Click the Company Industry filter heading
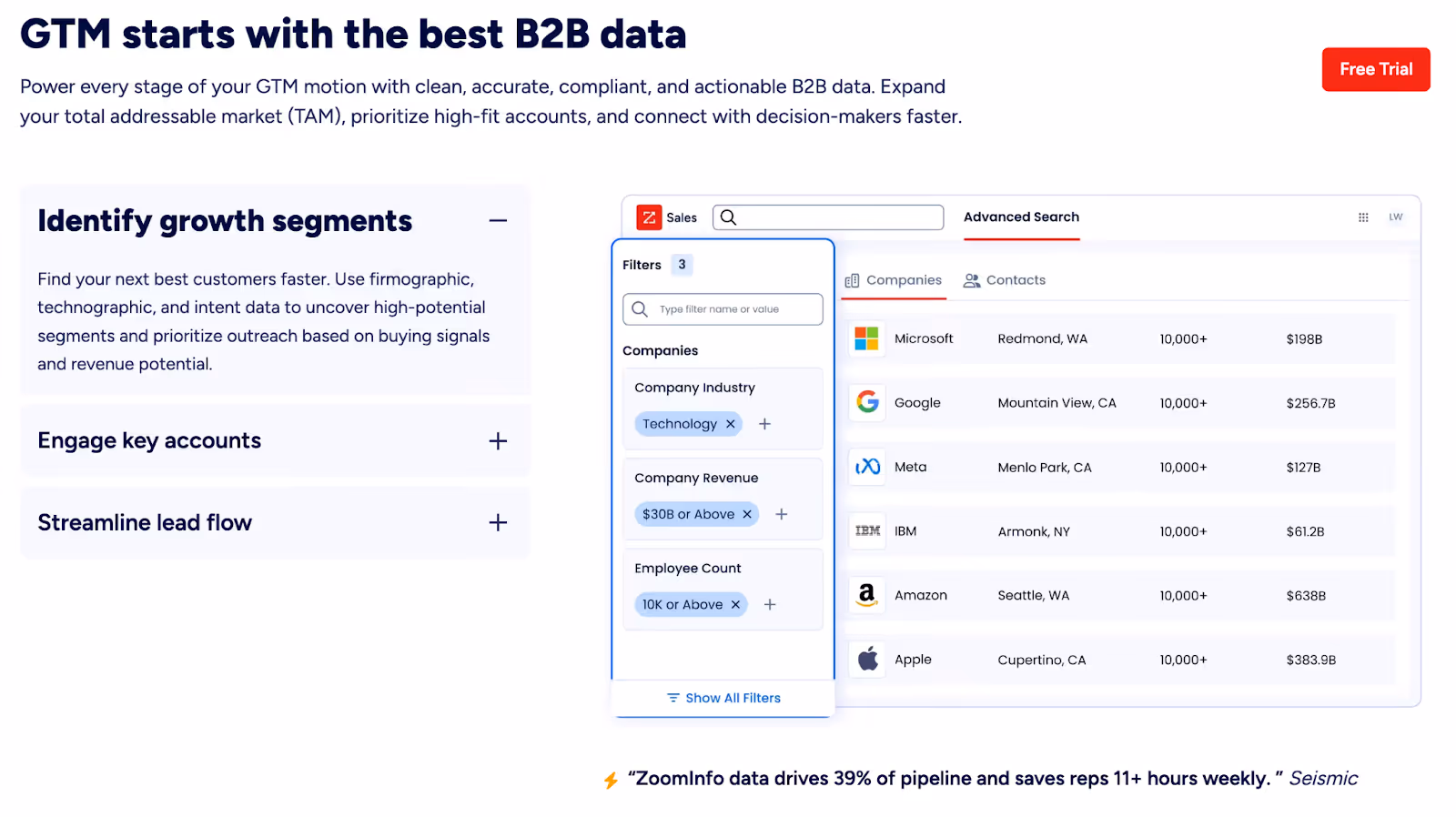Image resolution: width=1456 pixels, height=817 pixels. pos(694,388)
